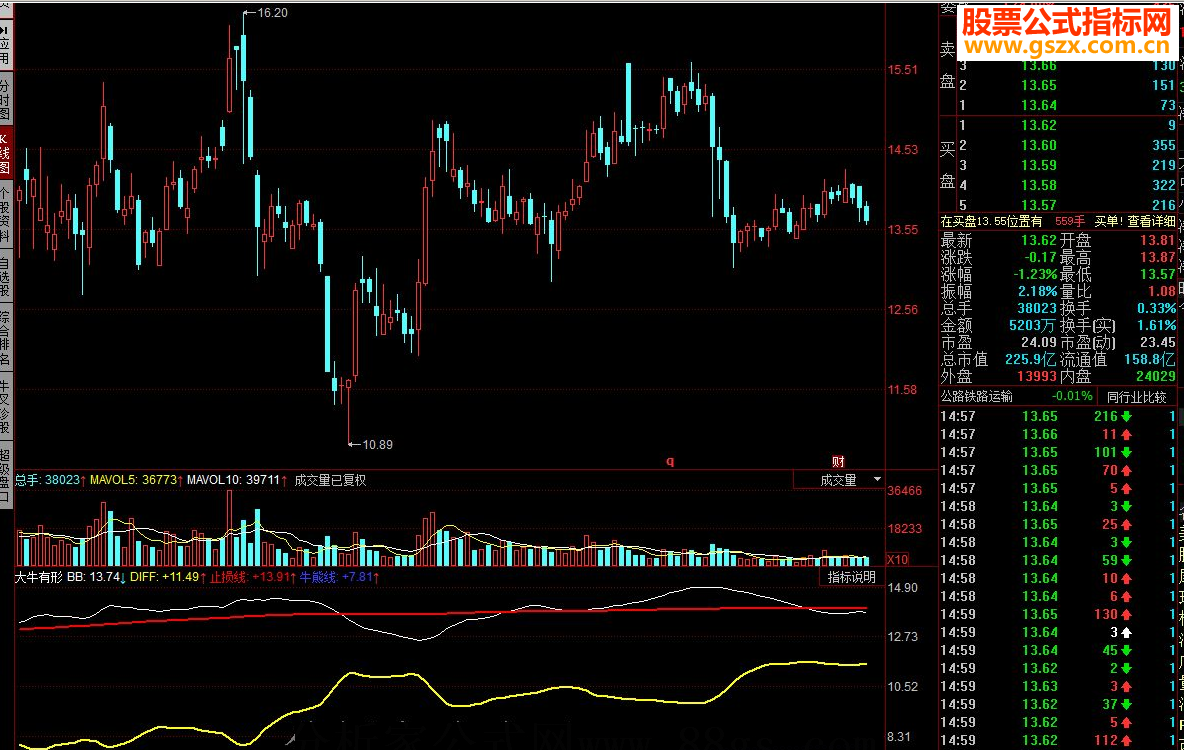Click the 指标说明 button

[x=851, y=577]
